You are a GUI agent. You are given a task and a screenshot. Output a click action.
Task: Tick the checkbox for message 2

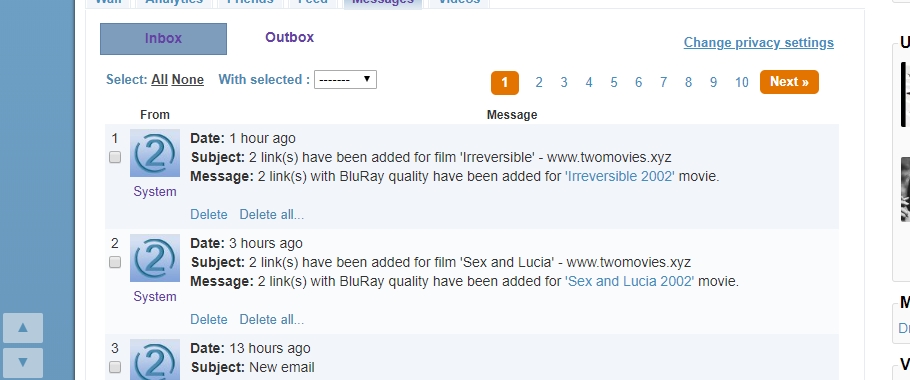coord(115,262)
